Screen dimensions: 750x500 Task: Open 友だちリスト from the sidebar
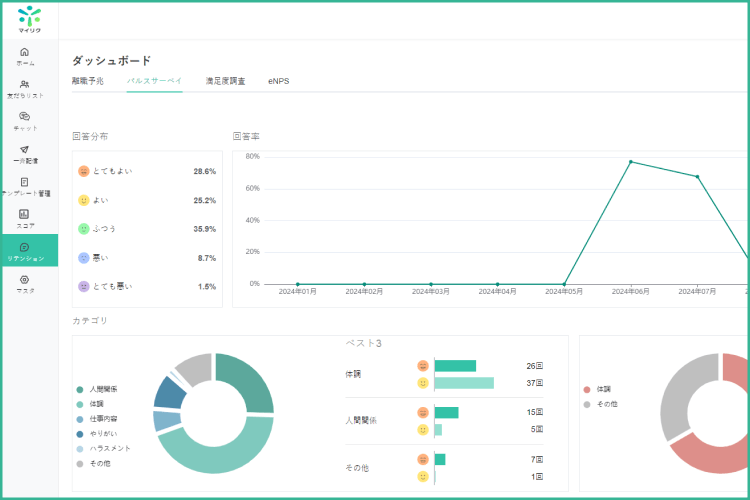25,89
